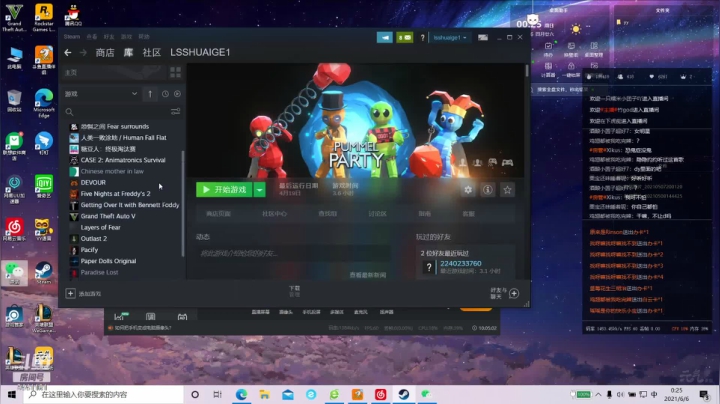This screenshot has width=720, height=404.
Task: Click the game page vertical scrollbar
Action: pyautogui.click(x=527, y=71)
